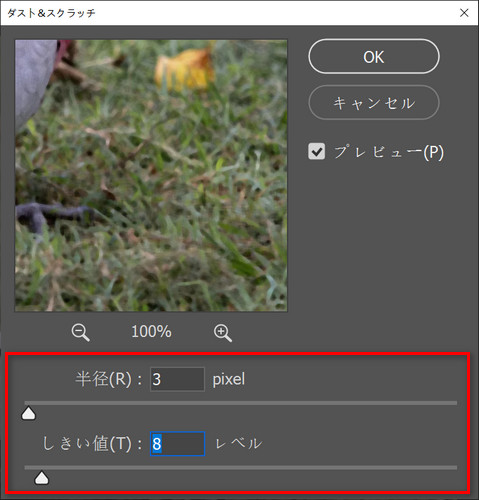Cancel the dialog with キャンセル button

[x=374, y=102]
